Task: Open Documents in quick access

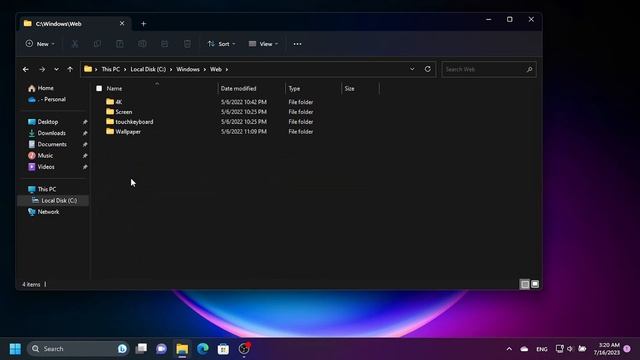Action: pyautogui.click(x=47, y=144)
